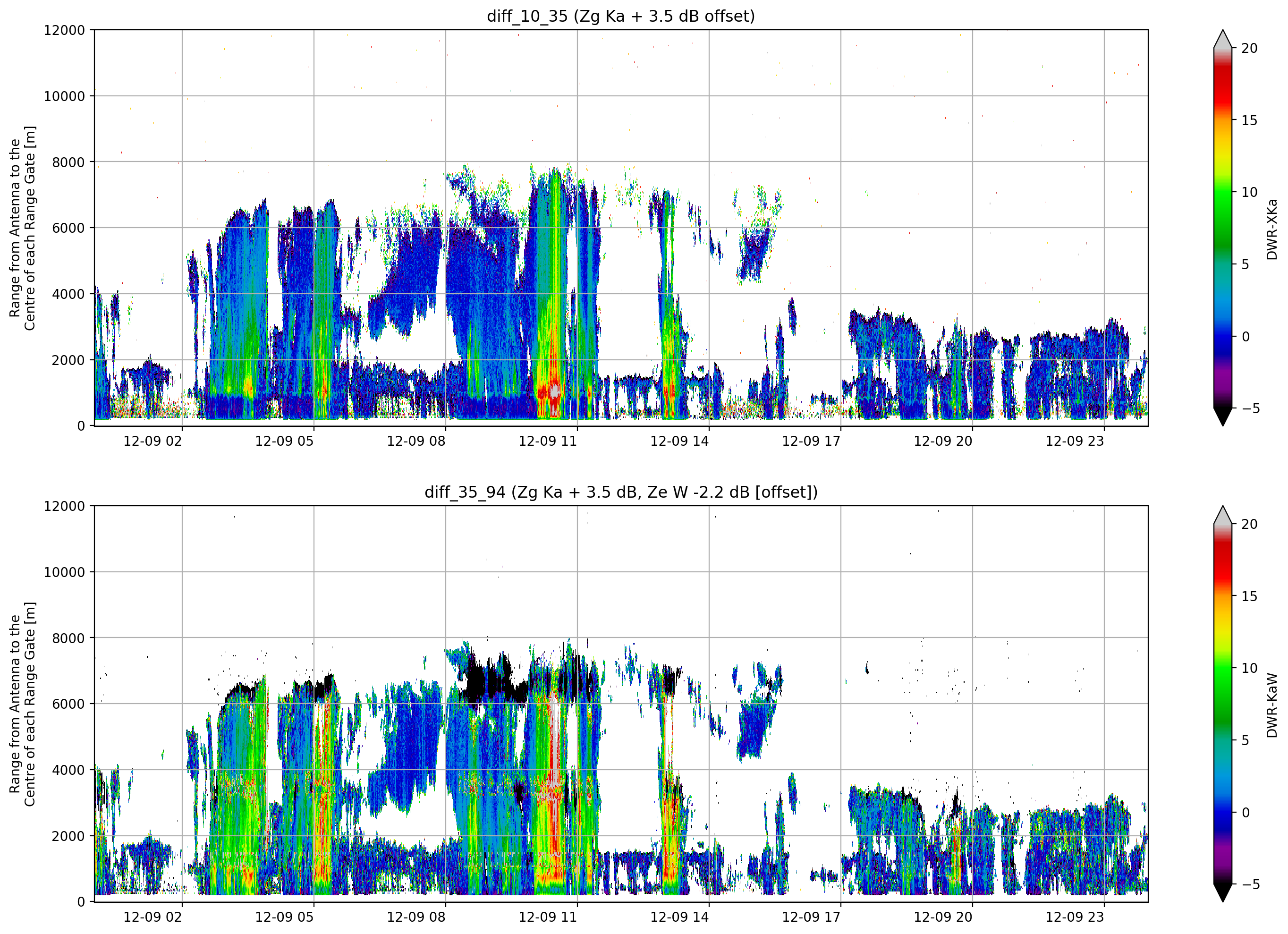Click the top plot y-axis range label

click(22, 228)
